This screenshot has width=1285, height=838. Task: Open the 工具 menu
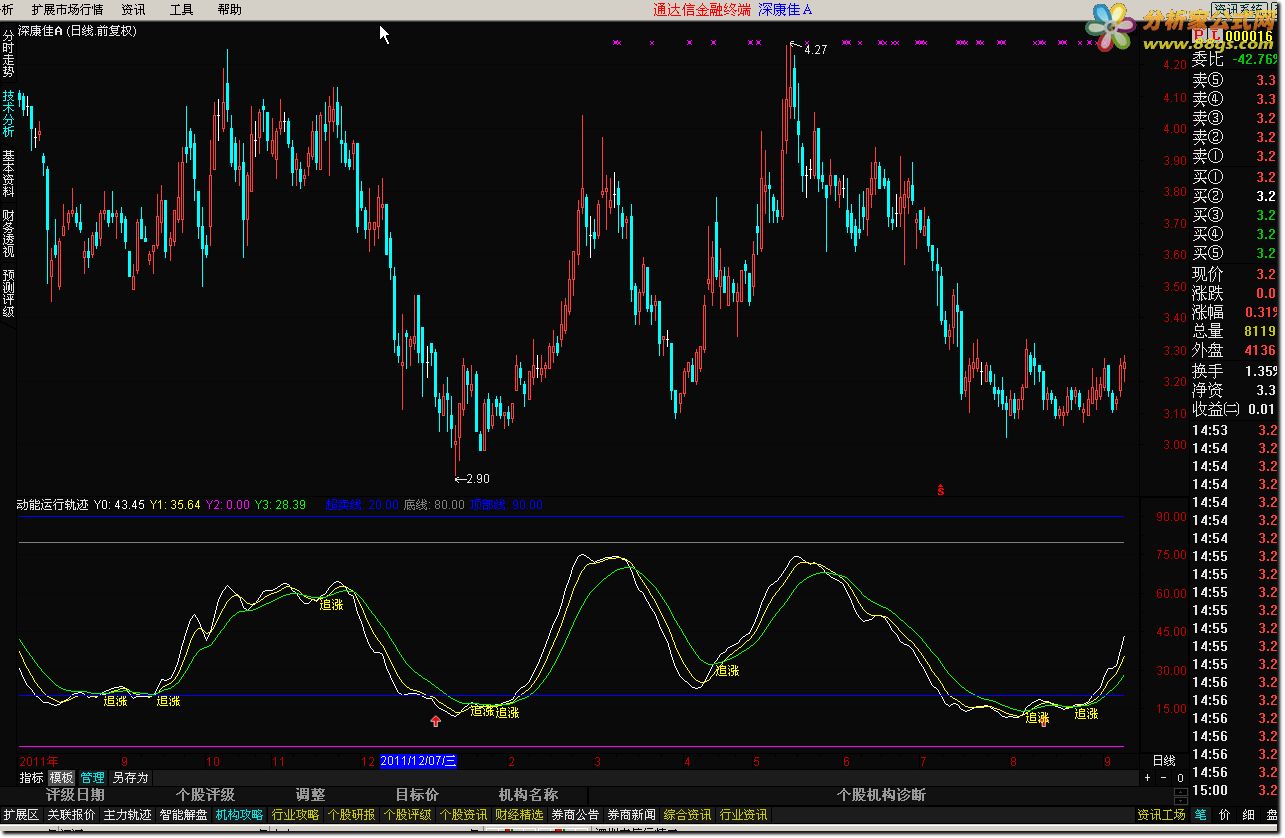click(181, 9)
